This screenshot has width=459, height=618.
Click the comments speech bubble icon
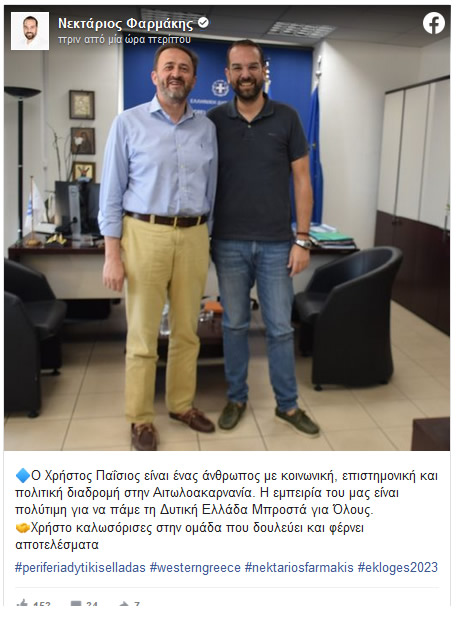pyautogui.click(x=76, y=603)
